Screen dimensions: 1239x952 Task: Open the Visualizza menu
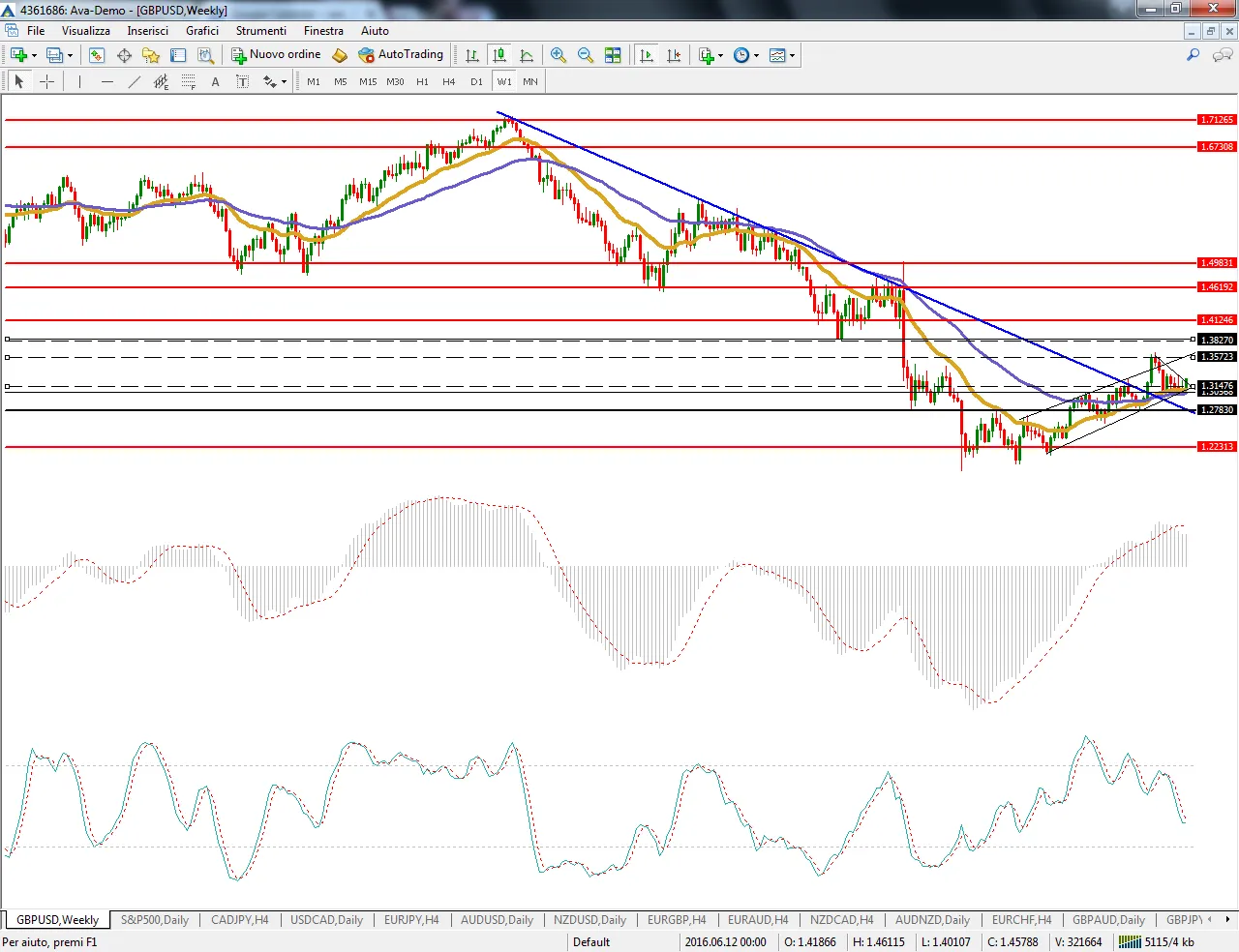point(86,31)
